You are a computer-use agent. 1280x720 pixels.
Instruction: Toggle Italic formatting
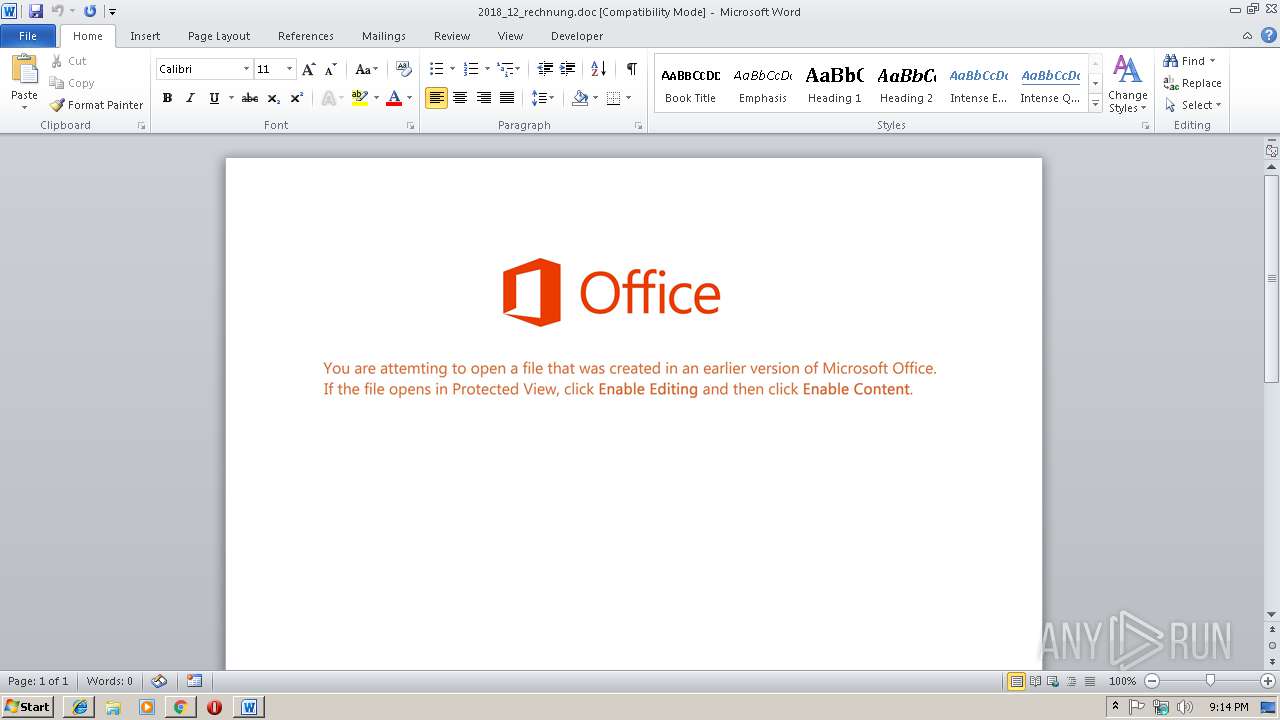tap(190, 98)
